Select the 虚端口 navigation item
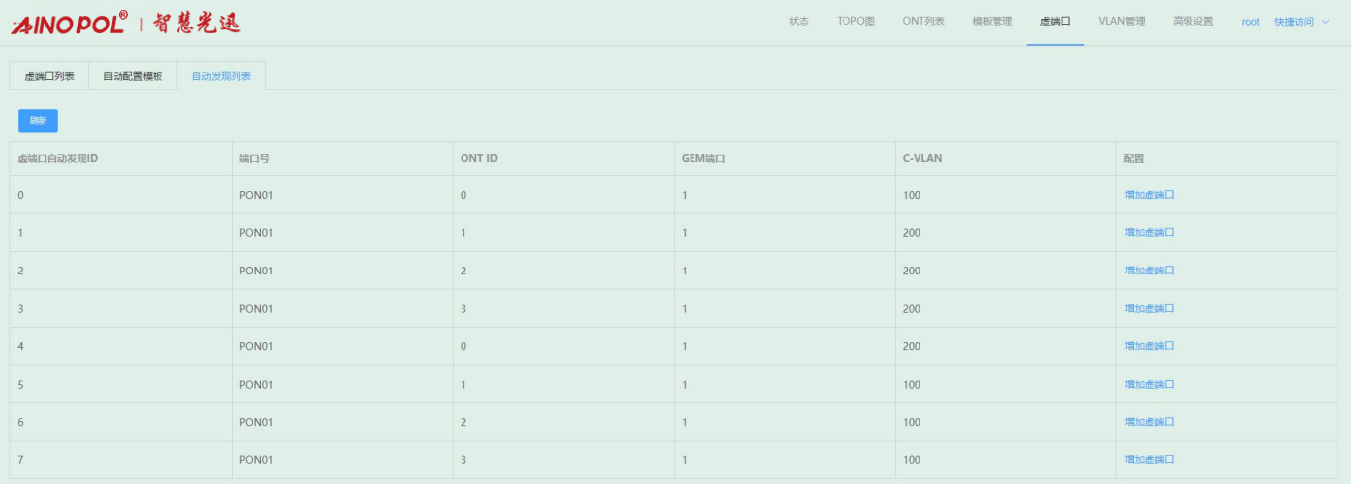The image size is (1353, 484). 1054,22
